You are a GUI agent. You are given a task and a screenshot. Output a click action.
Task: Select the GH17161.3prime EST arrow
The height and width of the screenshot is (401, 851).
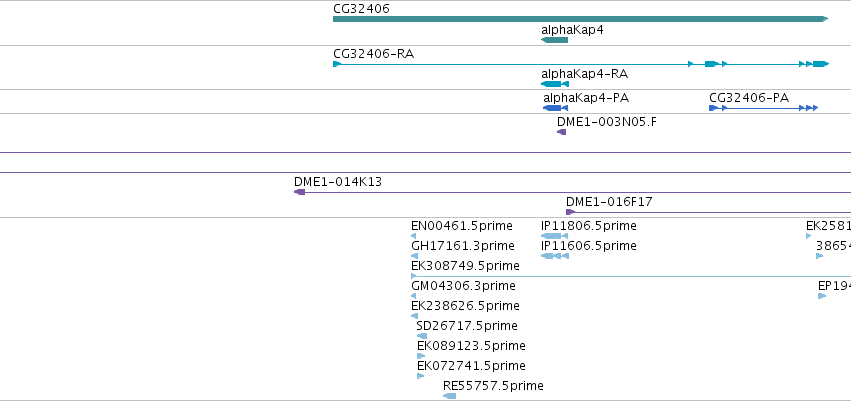coord(415,256)
